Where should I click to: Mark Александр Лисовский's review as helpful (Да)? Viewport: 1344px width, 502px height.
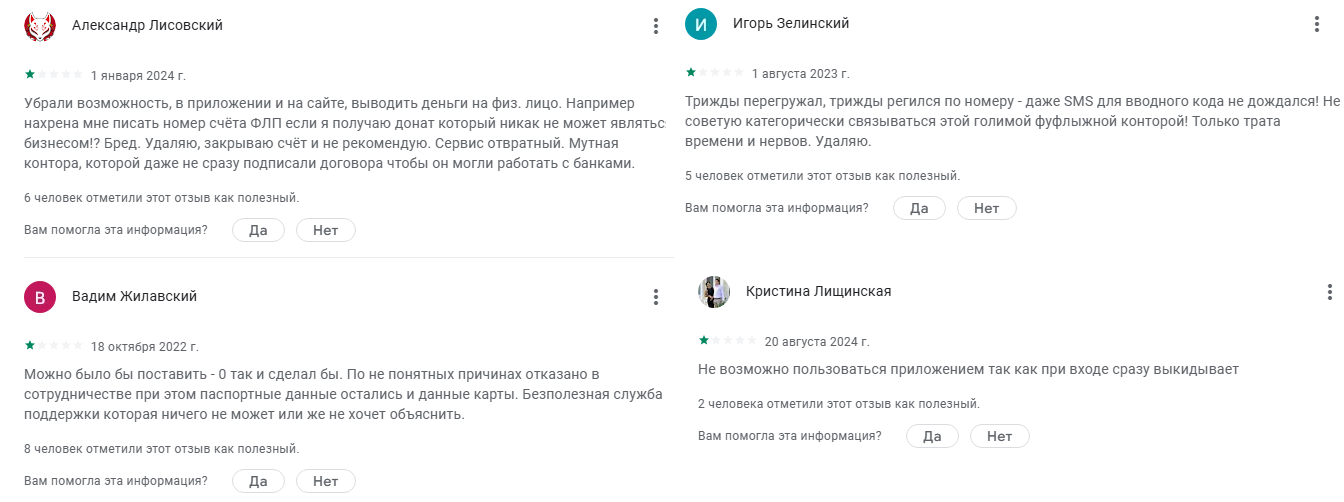(x=258, y=230)
